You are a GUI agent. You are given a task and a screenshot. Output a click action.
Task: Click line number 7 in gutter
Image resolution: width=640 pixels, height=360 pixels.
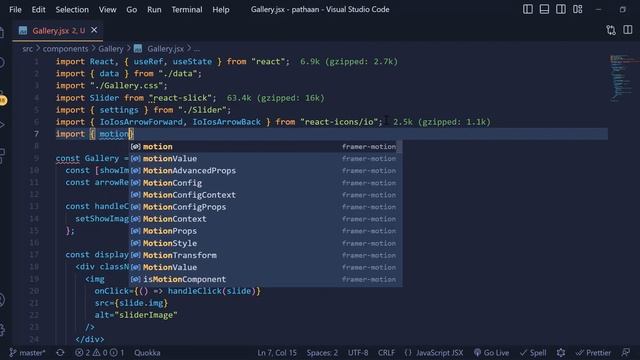[36, 134]
